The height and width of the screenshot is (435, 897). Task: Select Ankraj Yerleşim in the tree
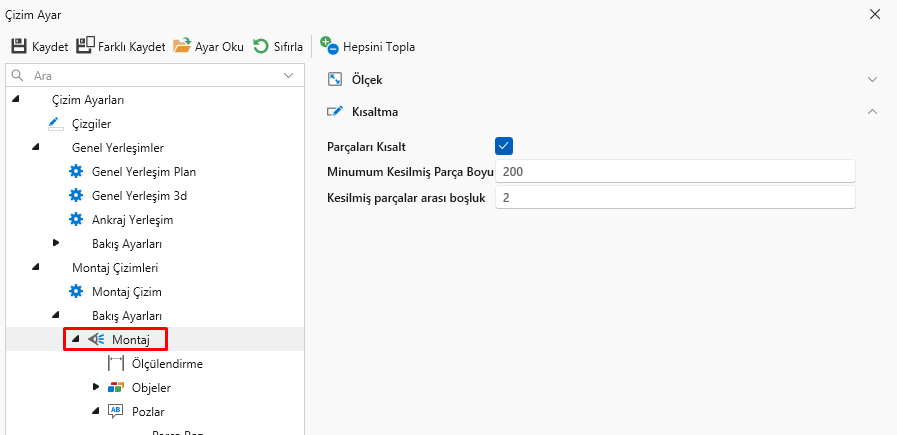(132, 219)
